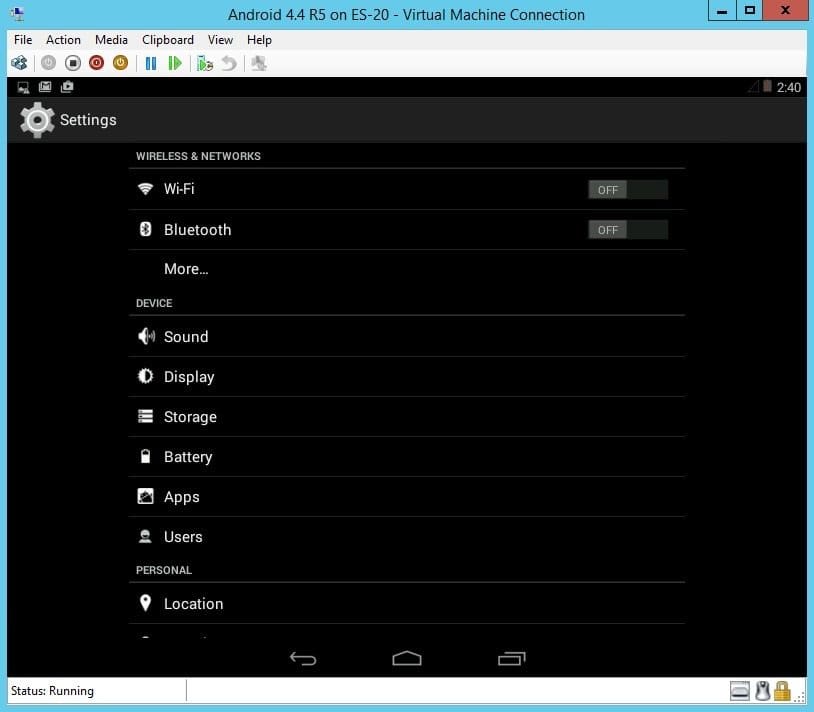Click the 2:40 clock in status bar

click(789, 87)
